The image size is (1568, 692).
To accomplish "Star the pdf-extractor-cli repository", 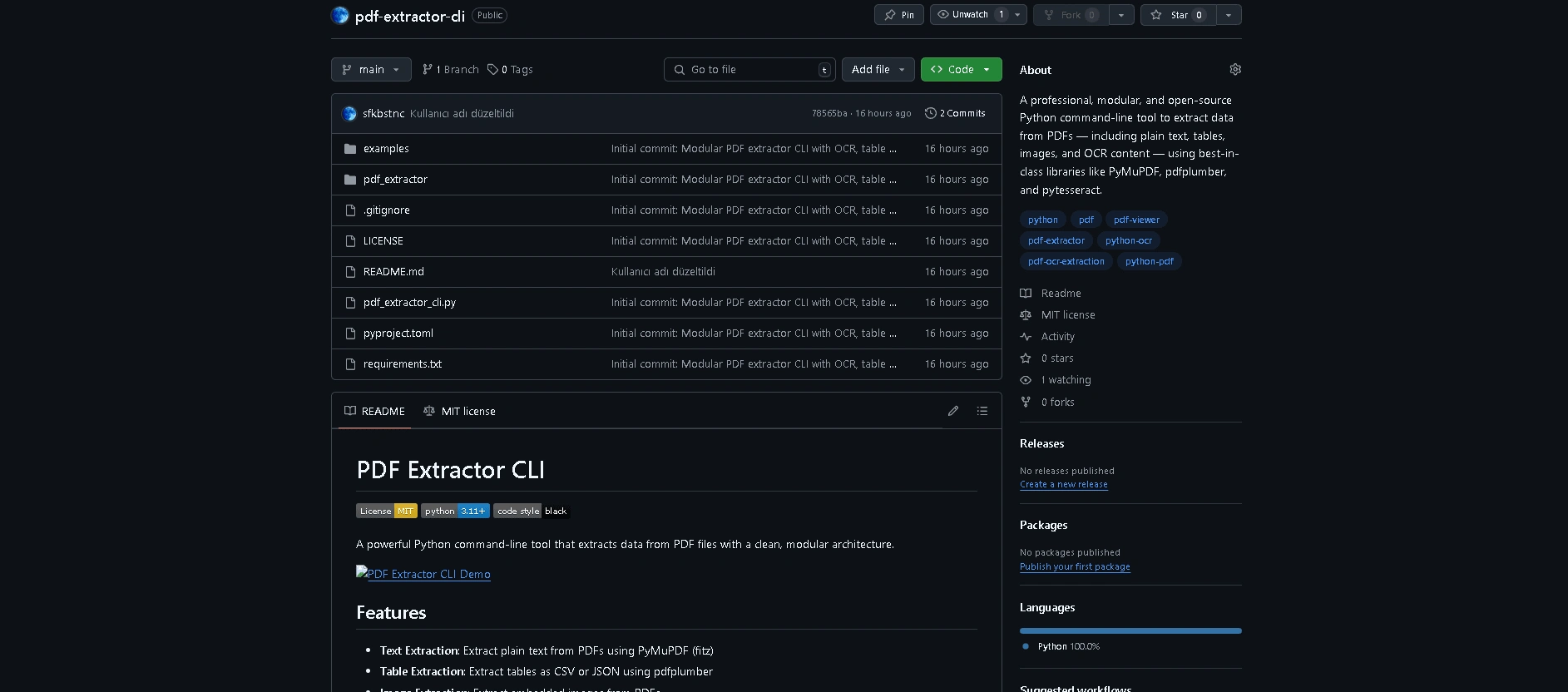I will pyautogui.click(x=1179, y=15).
